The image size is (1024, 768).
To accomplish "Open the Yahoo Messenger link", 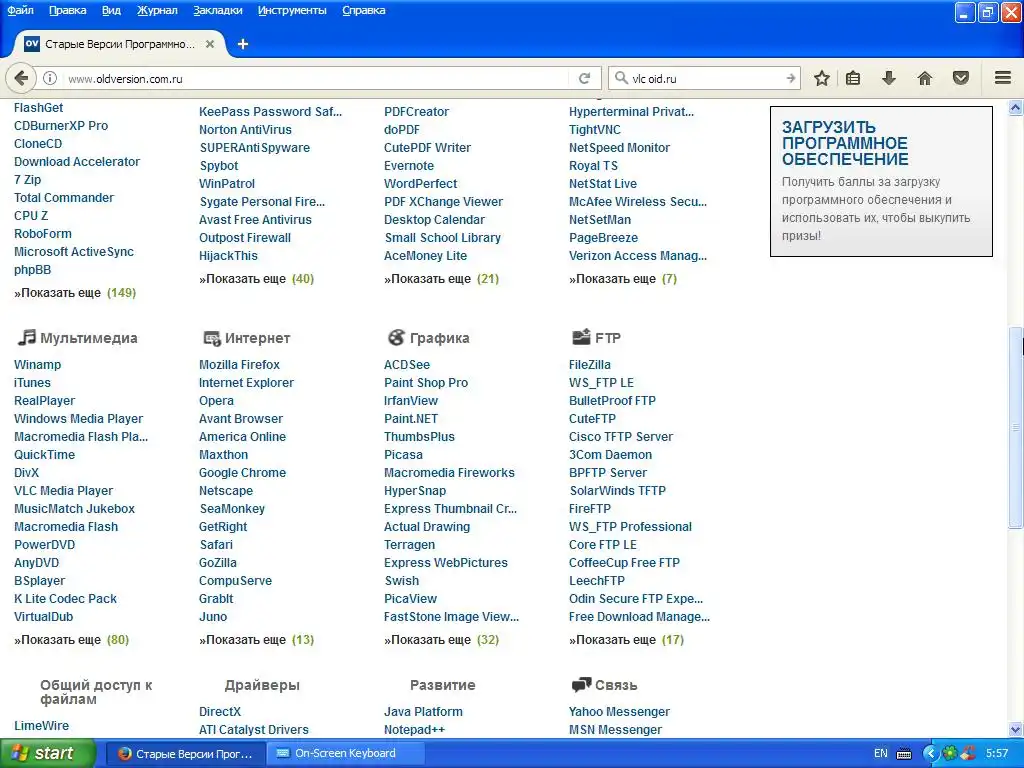I will (x=619, y=712).
